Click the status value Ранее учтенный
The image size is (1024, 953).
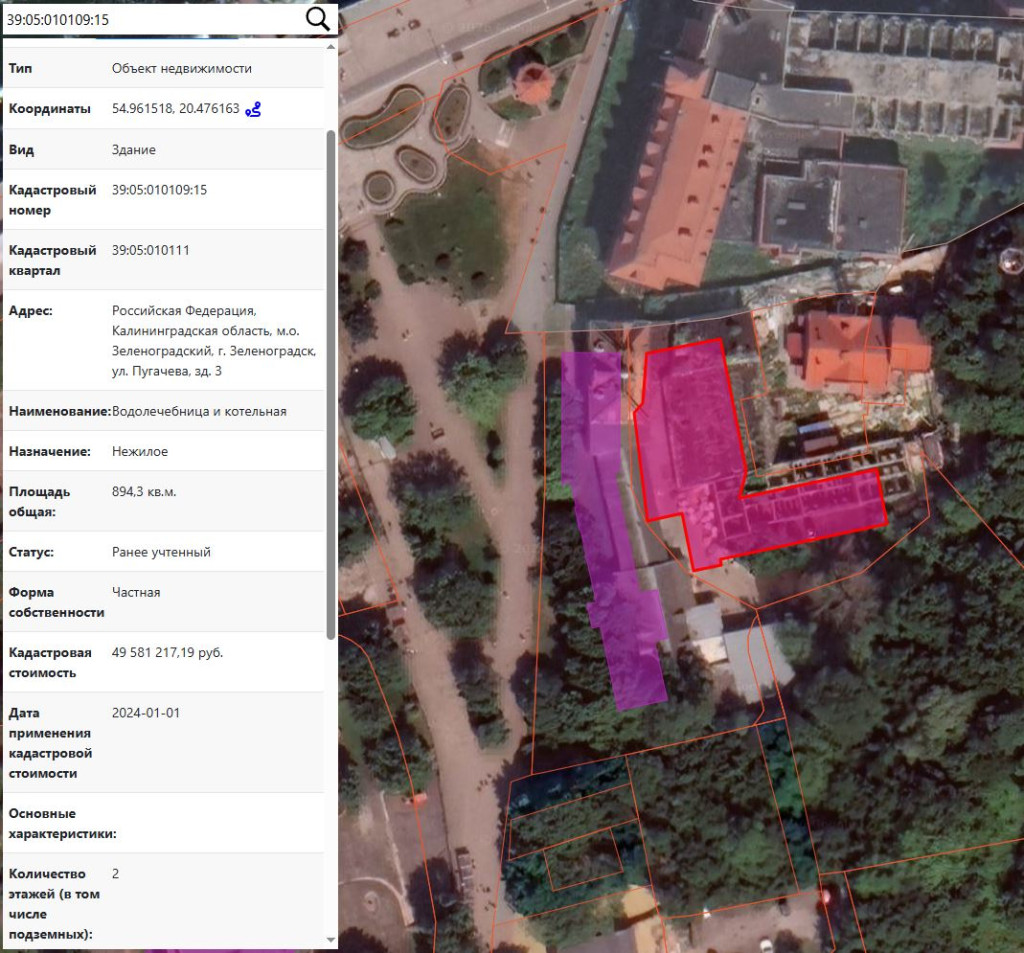[x=161, y=552]
